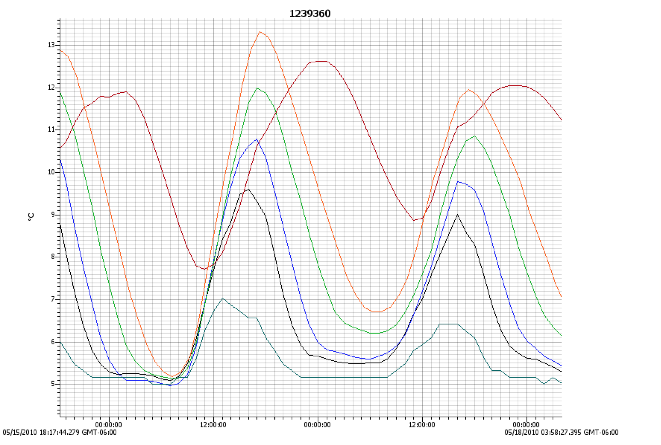Click the 13 tick label on y-axis

(48, 45)
